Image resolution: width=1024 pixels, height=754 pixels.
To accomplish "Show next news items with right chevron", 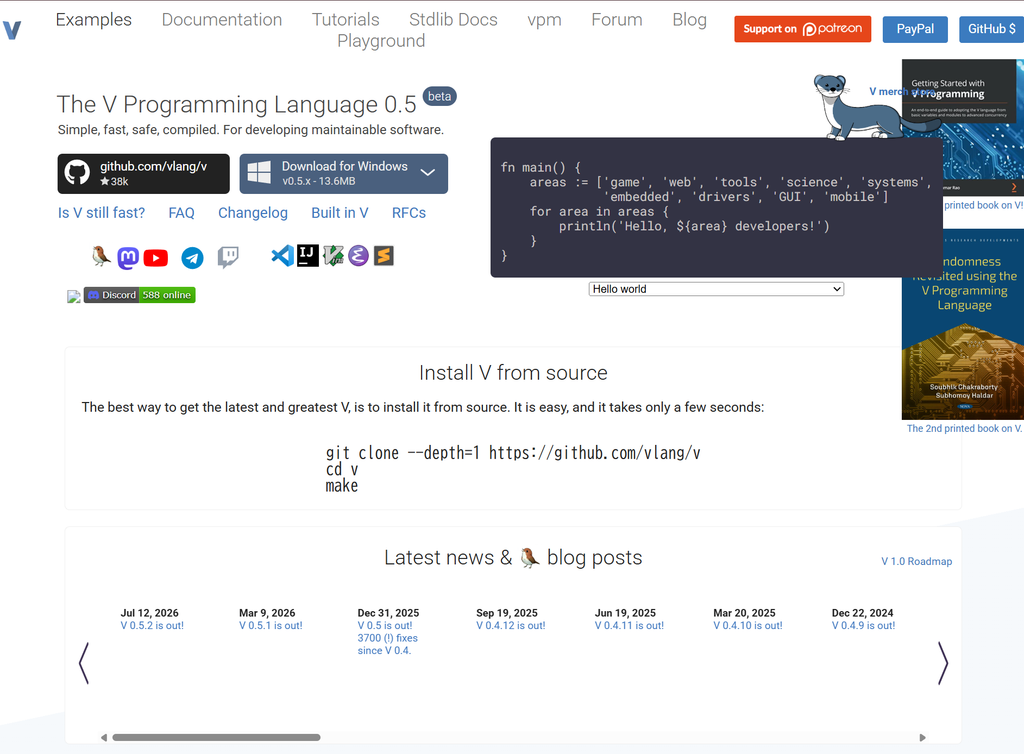I will tap(942, 663).
